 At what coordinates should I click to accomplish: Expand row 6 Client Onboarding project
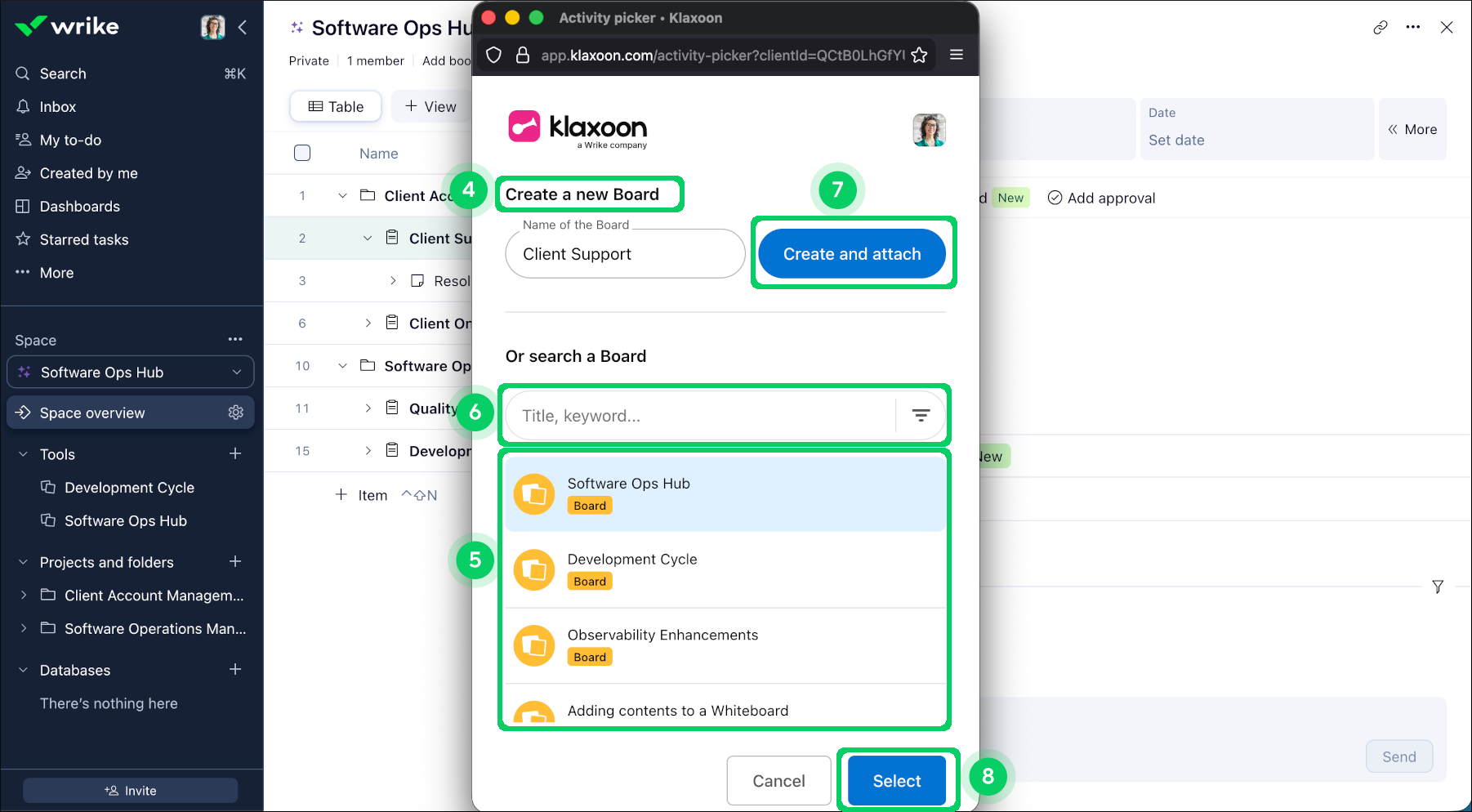click(368, 323)
